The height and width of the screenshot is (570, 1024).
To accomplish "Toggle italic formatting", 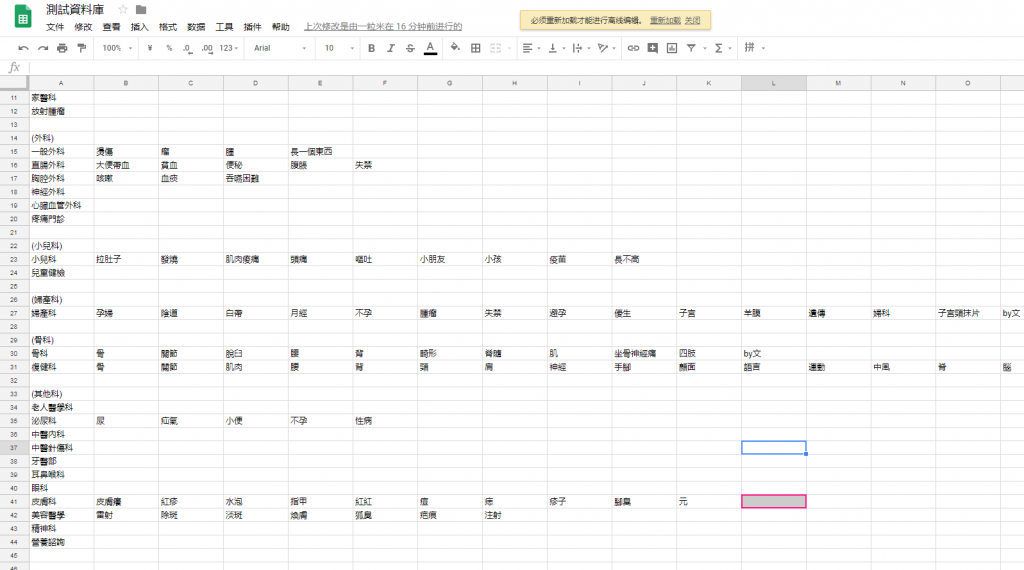I will pyautogui.click(x=391, y=48).
